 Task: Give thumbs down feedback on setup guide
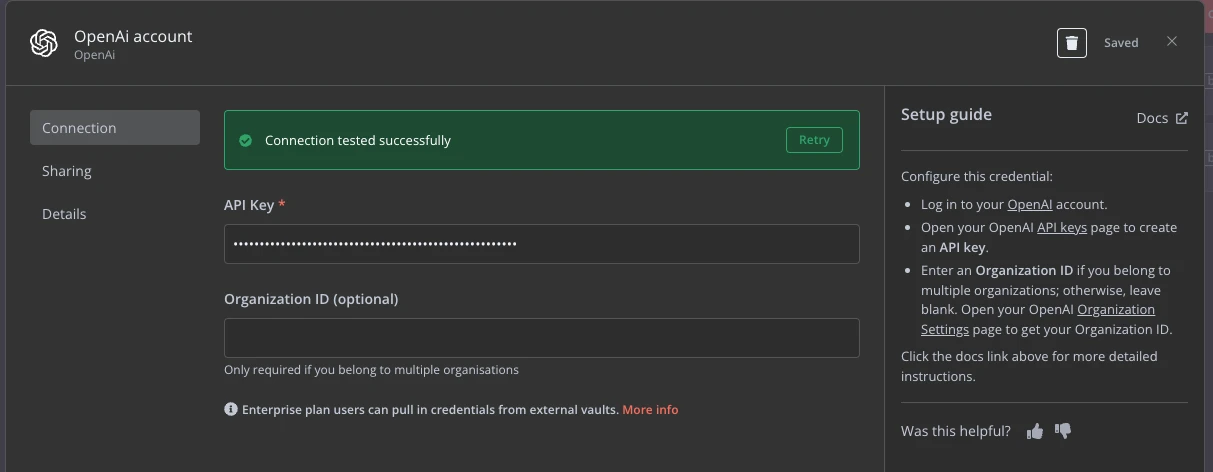pyautogui.click(x=1063, y=431)
